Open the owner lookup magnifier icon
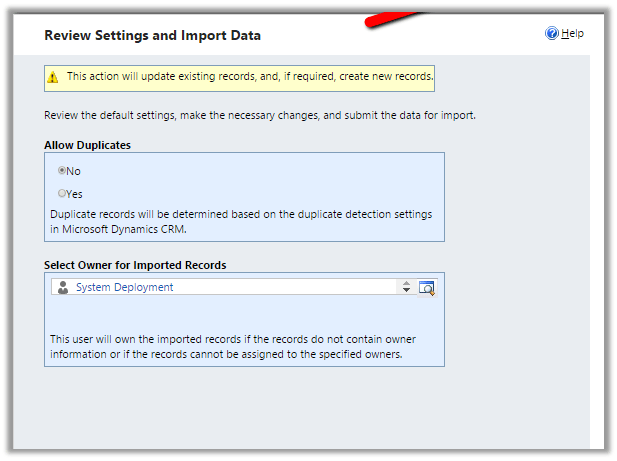 pyautogui.click(x=427, y=287)
